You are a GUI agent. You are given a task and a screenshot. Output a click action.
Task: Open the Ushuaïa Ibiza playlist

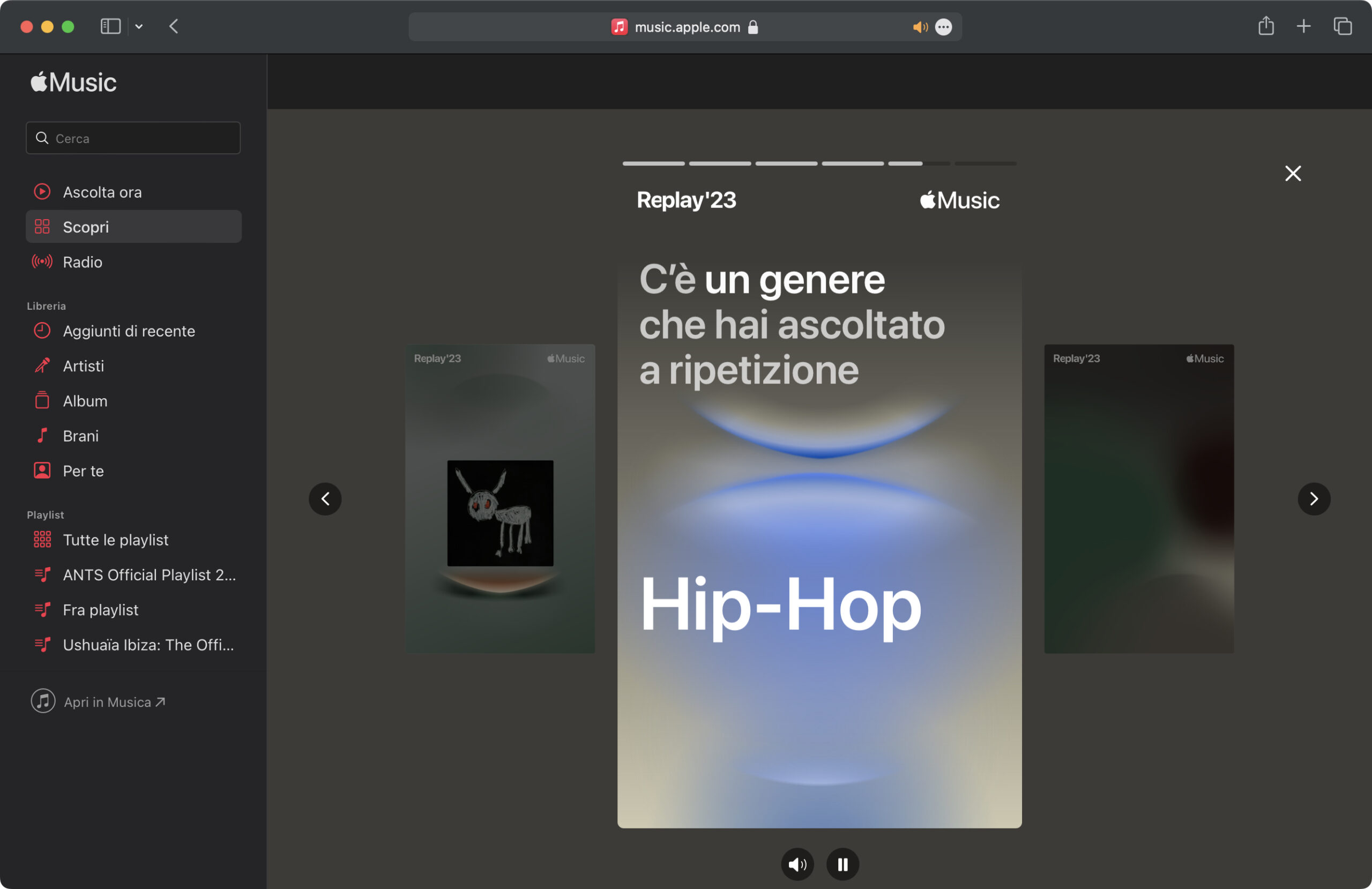point(133,645)
